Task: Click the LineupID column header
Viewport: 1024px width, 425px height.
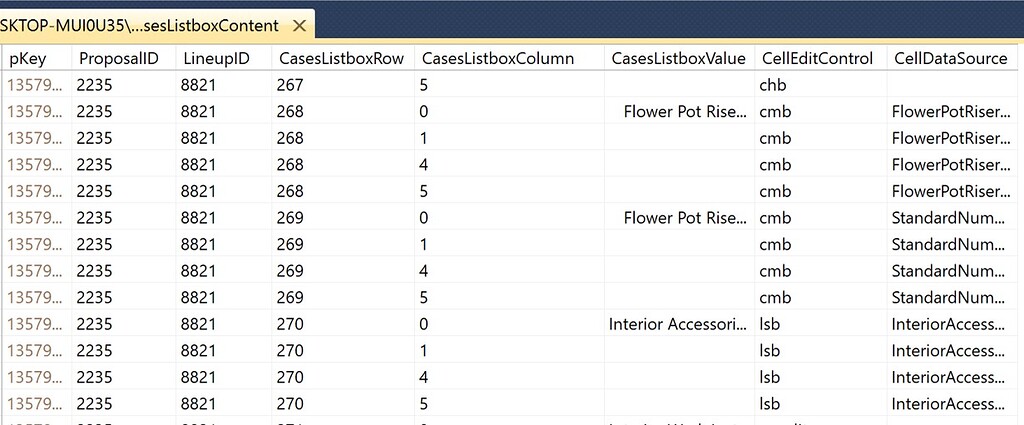Action: pyautogui.click(x=215, y=58)
